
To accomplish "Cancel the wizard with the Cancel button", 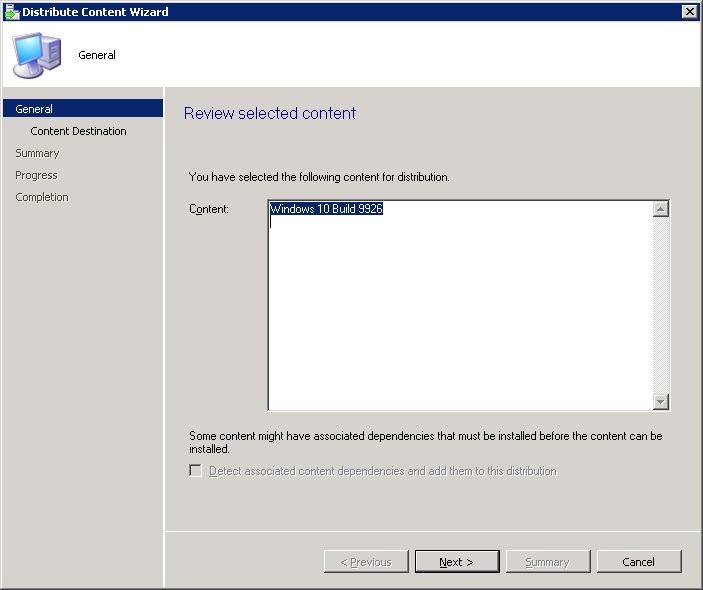I will [638, 562].
